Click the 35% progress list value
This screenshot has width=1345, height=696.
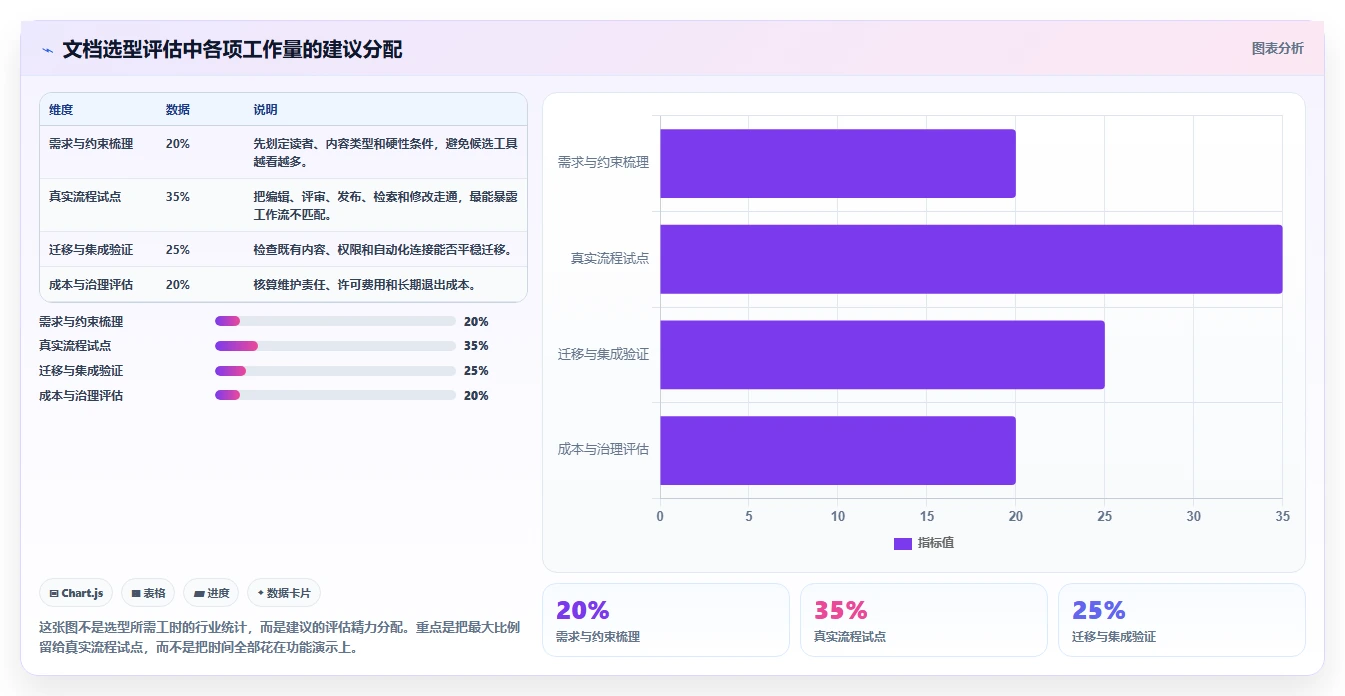pos(476,346)
